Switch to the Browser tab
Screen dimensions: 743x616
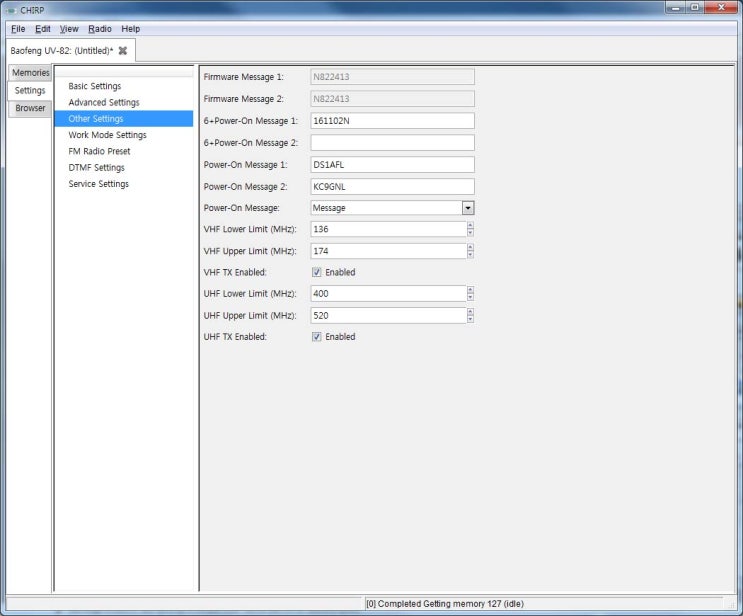coord(30,108)
